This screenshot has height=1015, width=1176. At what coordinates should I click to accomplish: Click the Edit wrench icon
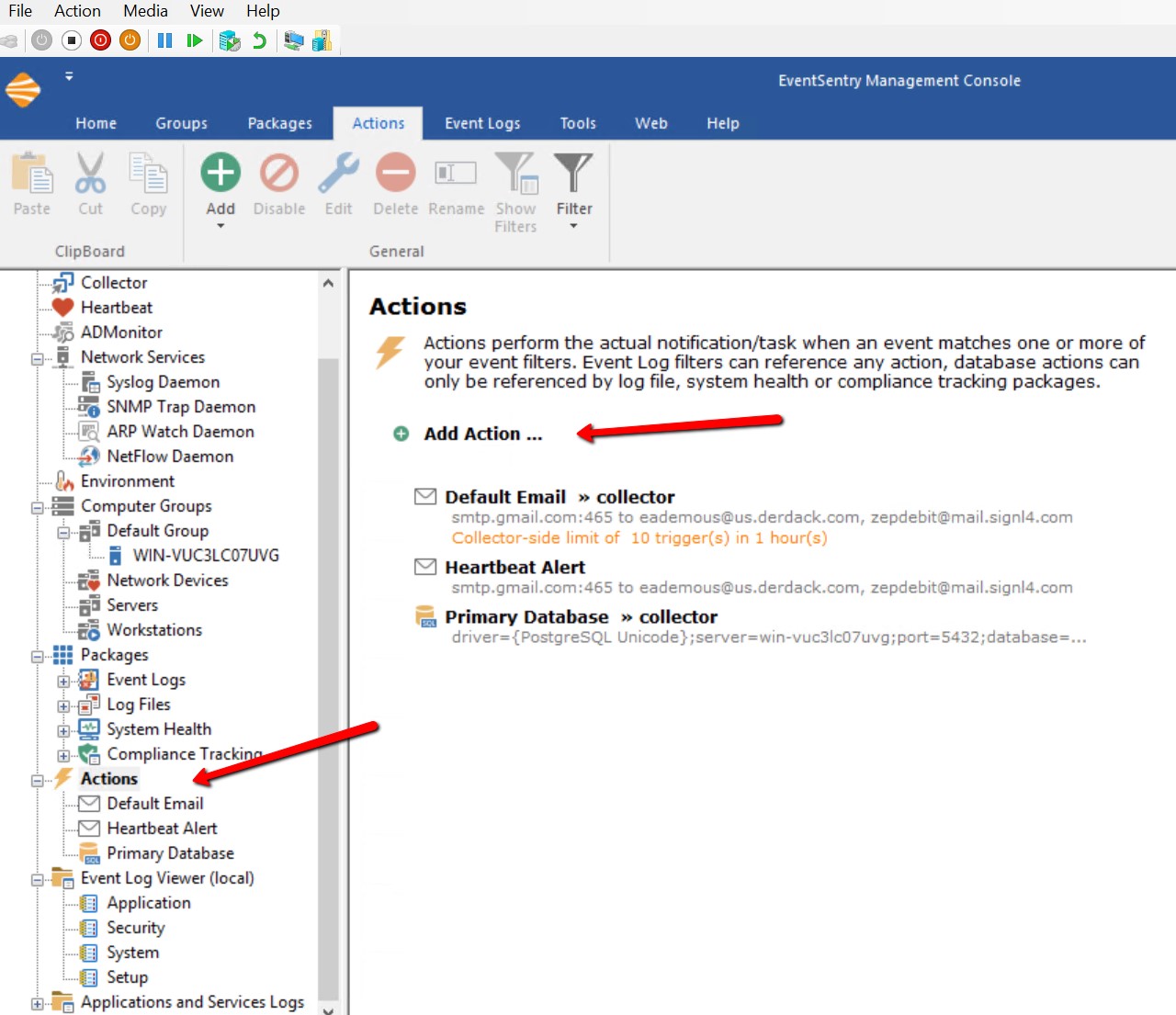click(x=338, y=173)
